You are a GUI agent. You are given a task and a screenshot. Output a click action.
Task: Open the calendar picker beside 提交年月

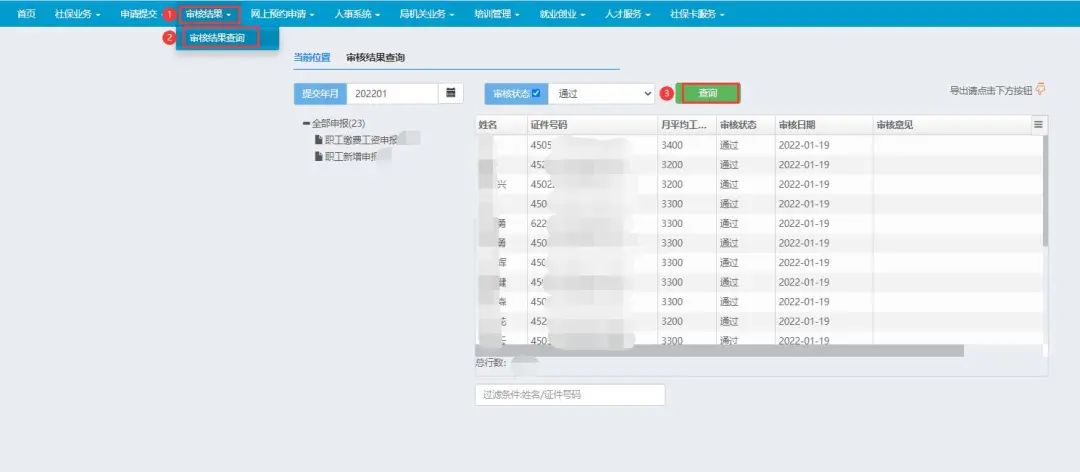[x=451, y=93]
